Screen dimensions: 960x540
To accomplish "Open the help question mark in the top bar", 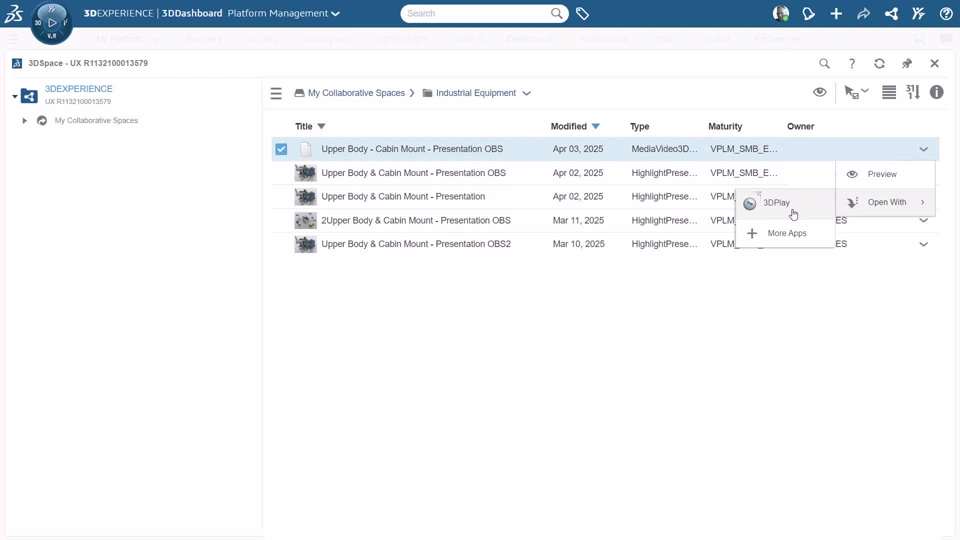I will (946, 13).
